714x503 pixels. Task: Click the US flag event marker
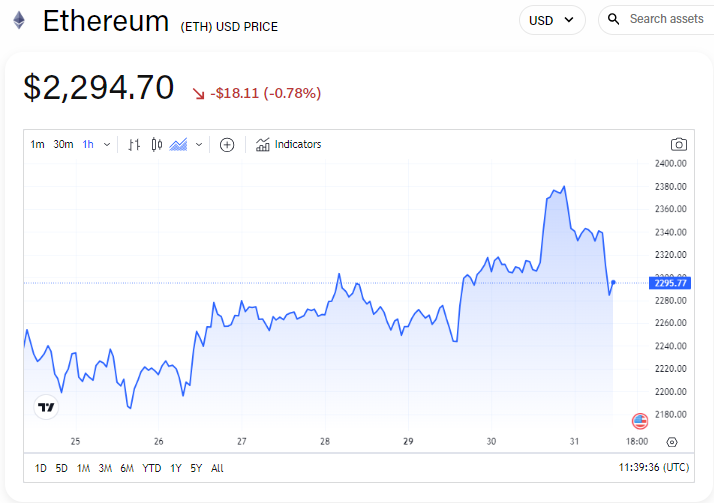click(x=640, y=421)
